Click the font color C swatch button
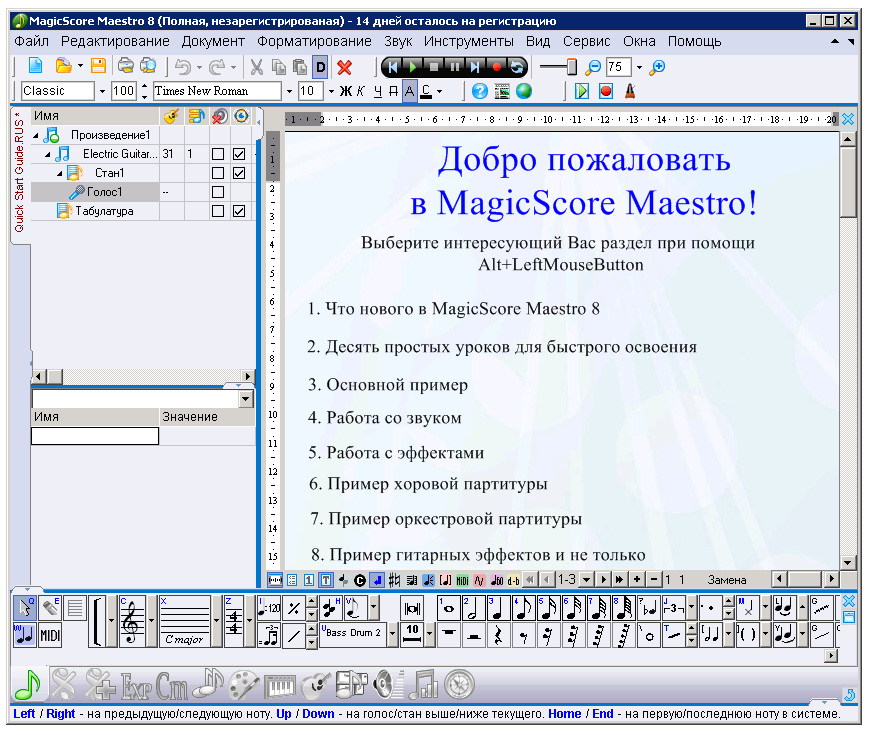The width and height of the screenshot is (886, 735). (426, 91)
